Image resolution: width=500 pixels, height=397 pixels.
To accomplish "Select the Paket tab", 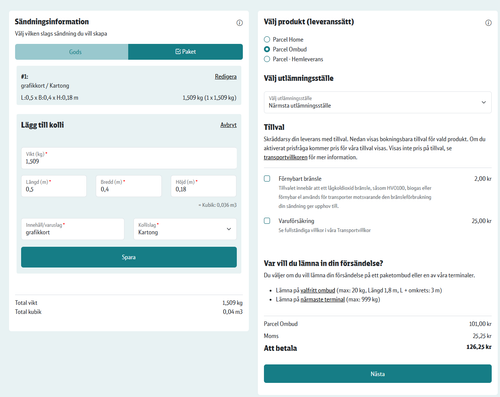I will click(x=185, y=52).
